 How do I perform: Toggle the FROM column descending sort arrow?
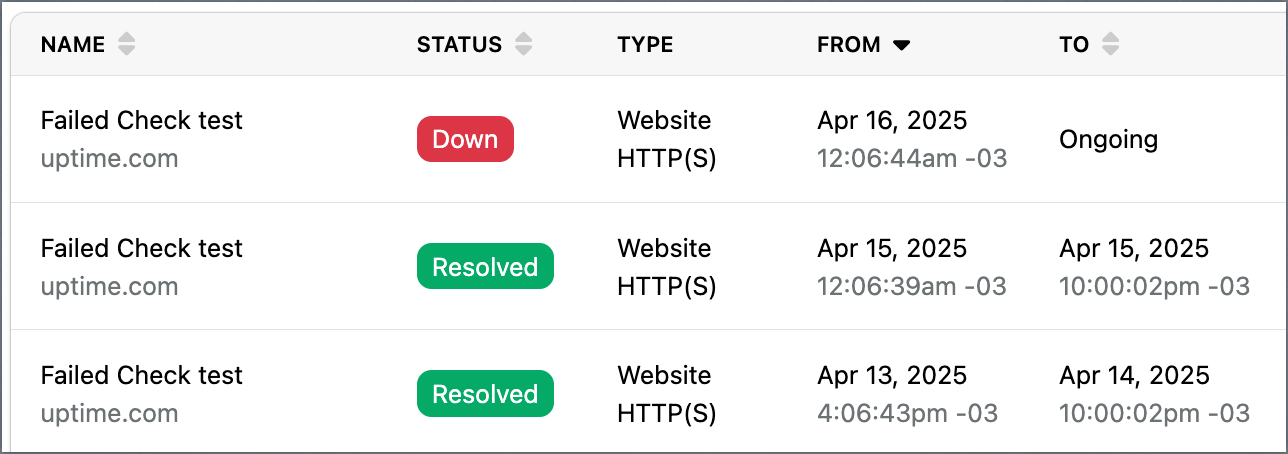click(x=902, y=45)
